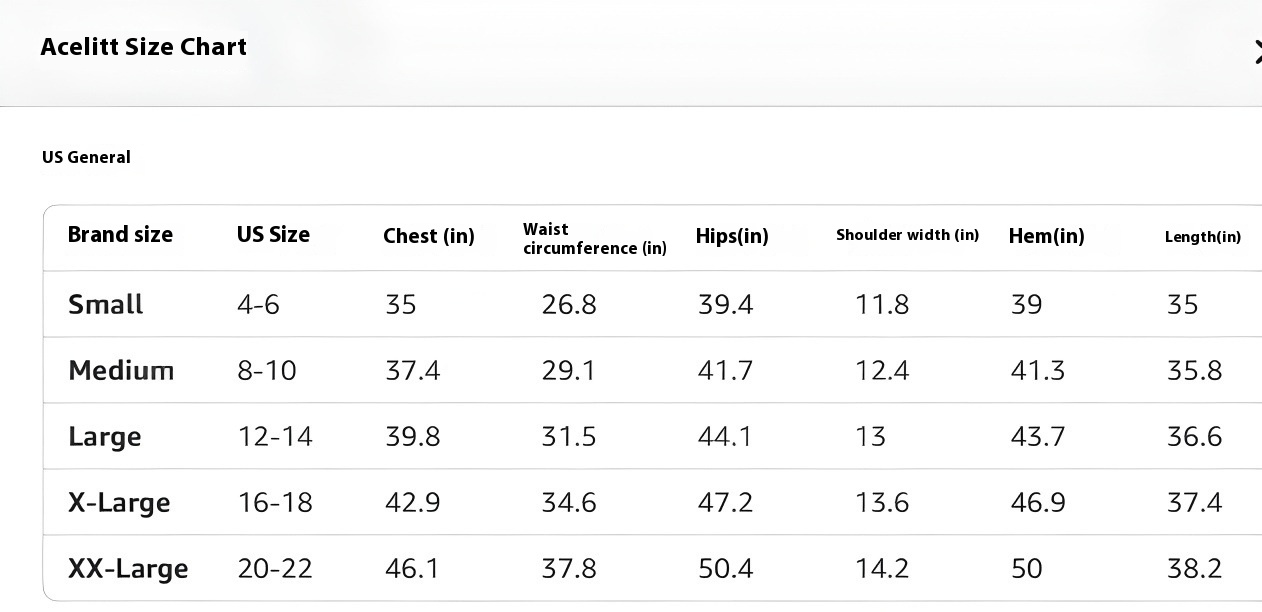Screen dimensions: 1262x612
Task: Close the Acelitt Size Chart dialog
Action: pos(1257,52)
